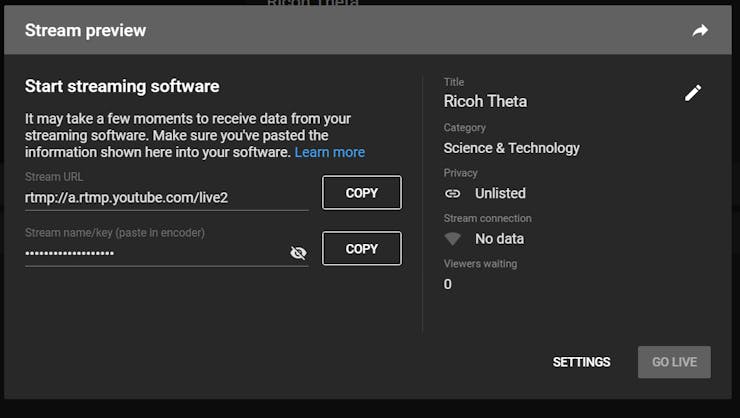Screen dimensions: 740x418
Task: Click the link icon beside Unlisted
Action: (453, 193)
